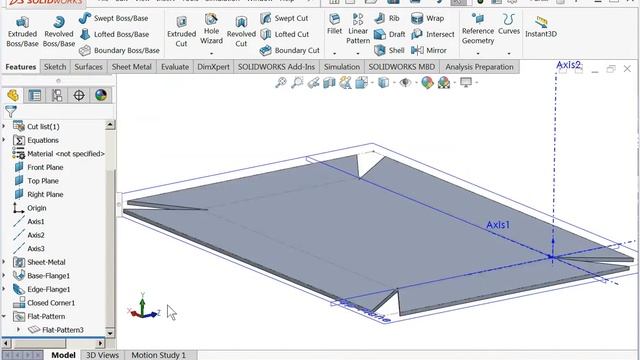
Task: Click the feature tree filter icon
Action: (x=11, y=111)
